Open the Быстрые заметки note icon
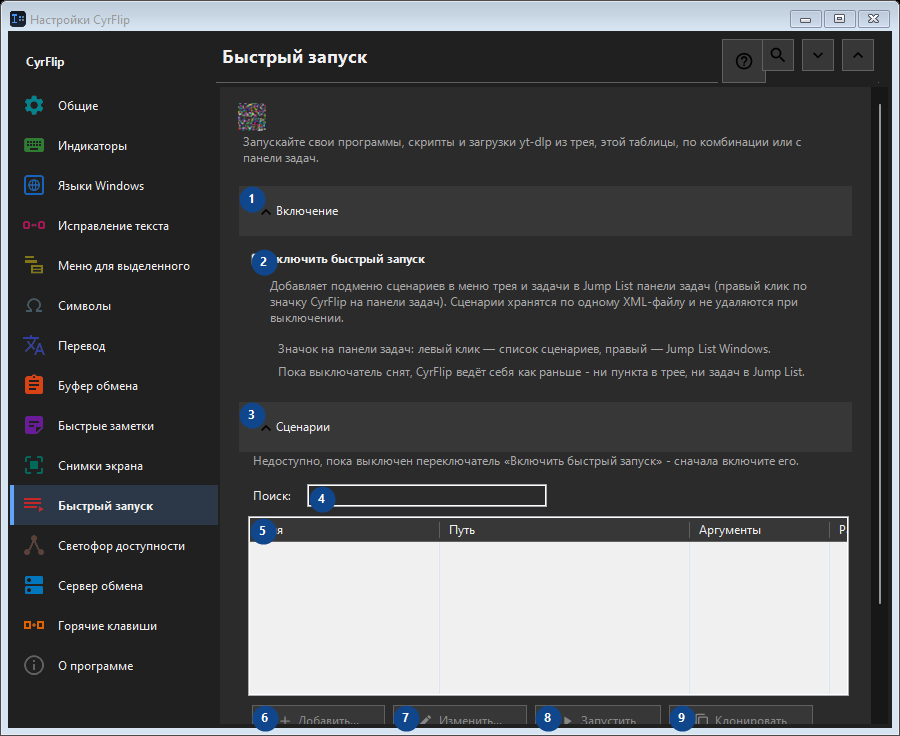Viewport: 900px width, 736px height. [x=34, y=426]
